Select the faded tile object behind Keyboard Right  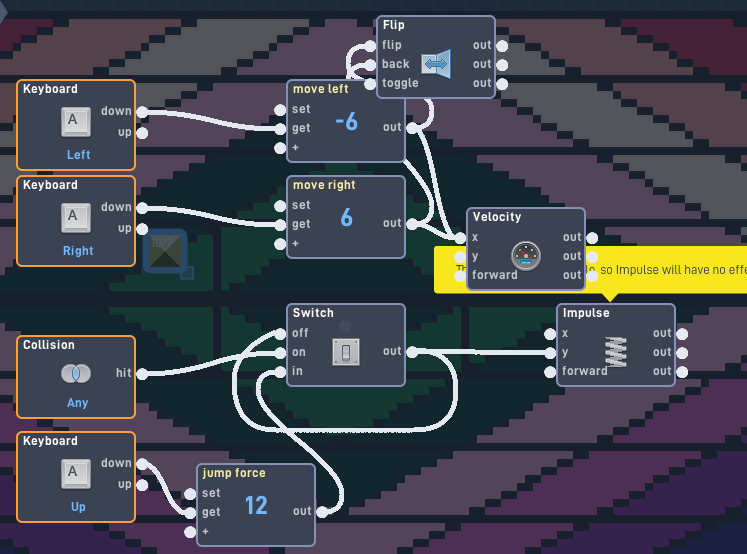165,252
